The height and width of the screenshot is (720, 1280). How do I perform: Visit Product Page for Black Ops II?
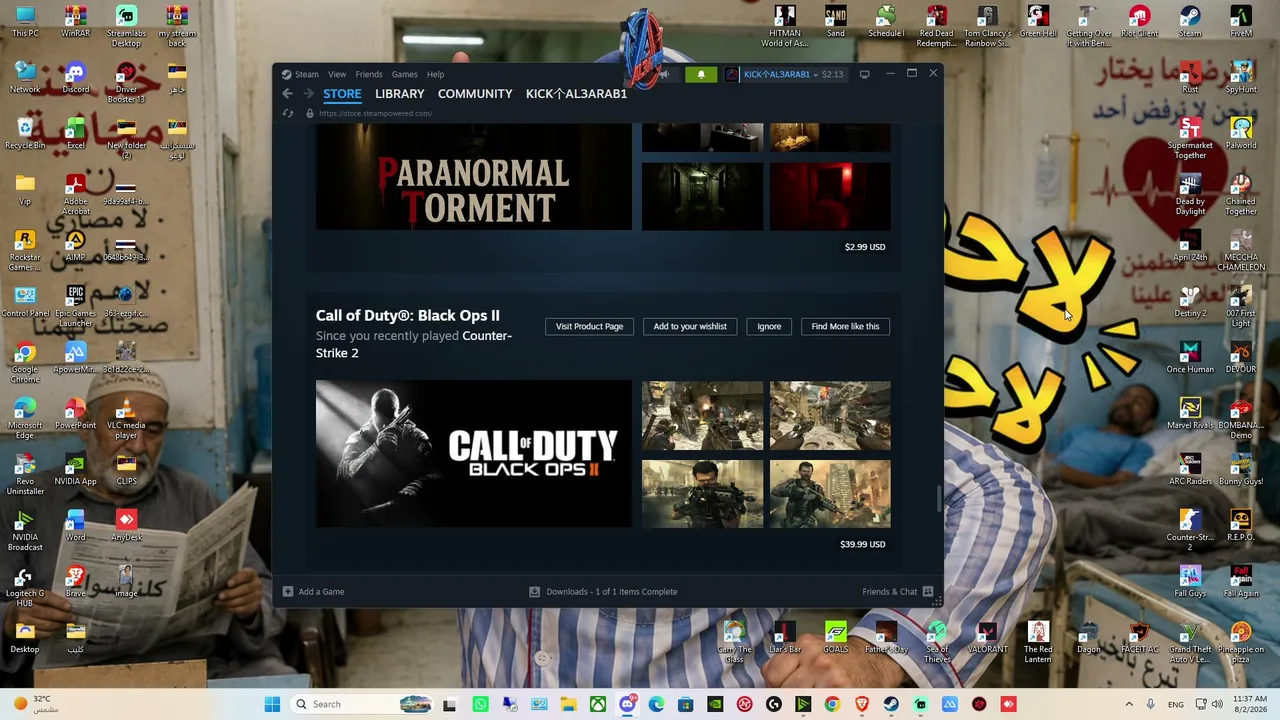pyautogui.click(x=589, y=326)
